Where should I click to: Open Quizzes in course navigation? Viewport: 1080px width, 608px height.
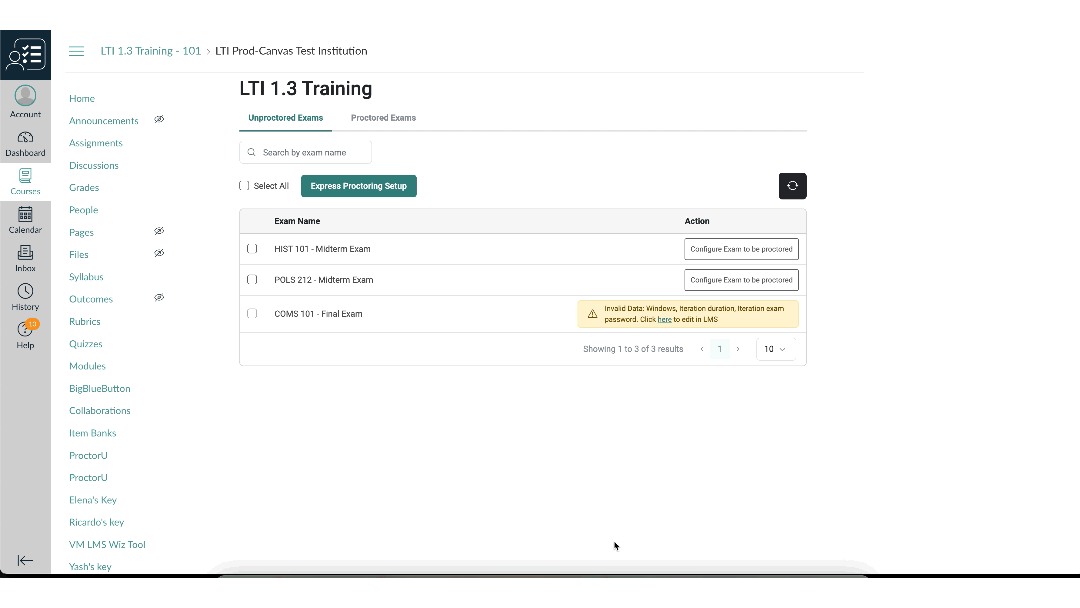point(85,344)
